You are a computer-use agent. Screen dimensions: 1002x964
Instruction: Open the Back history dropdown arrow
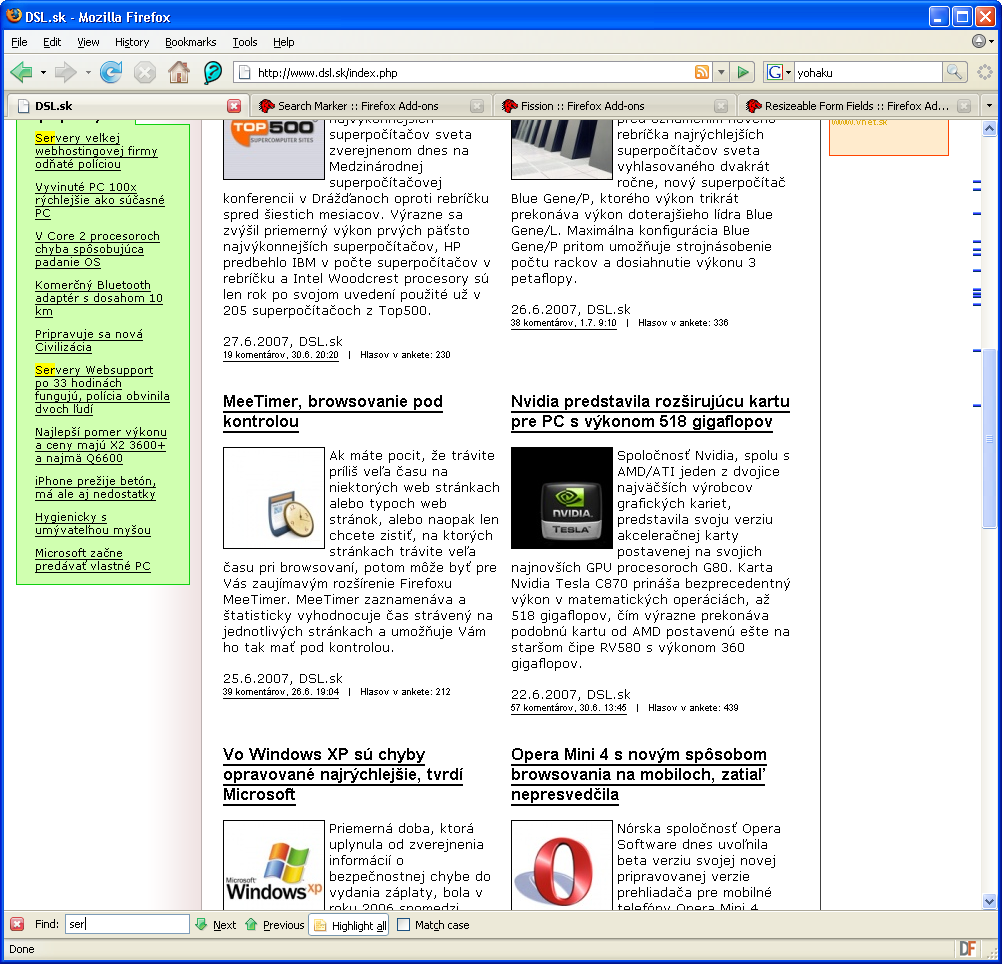coord(43,72)
